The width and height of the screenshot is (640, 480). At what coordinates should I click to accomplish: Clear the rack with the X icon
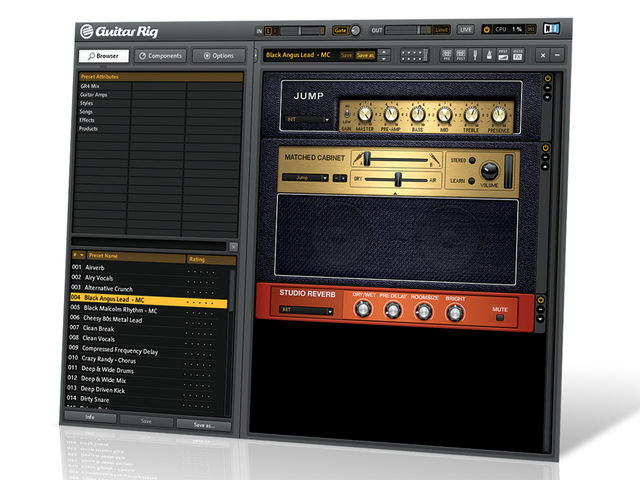[x=543, y=55]
